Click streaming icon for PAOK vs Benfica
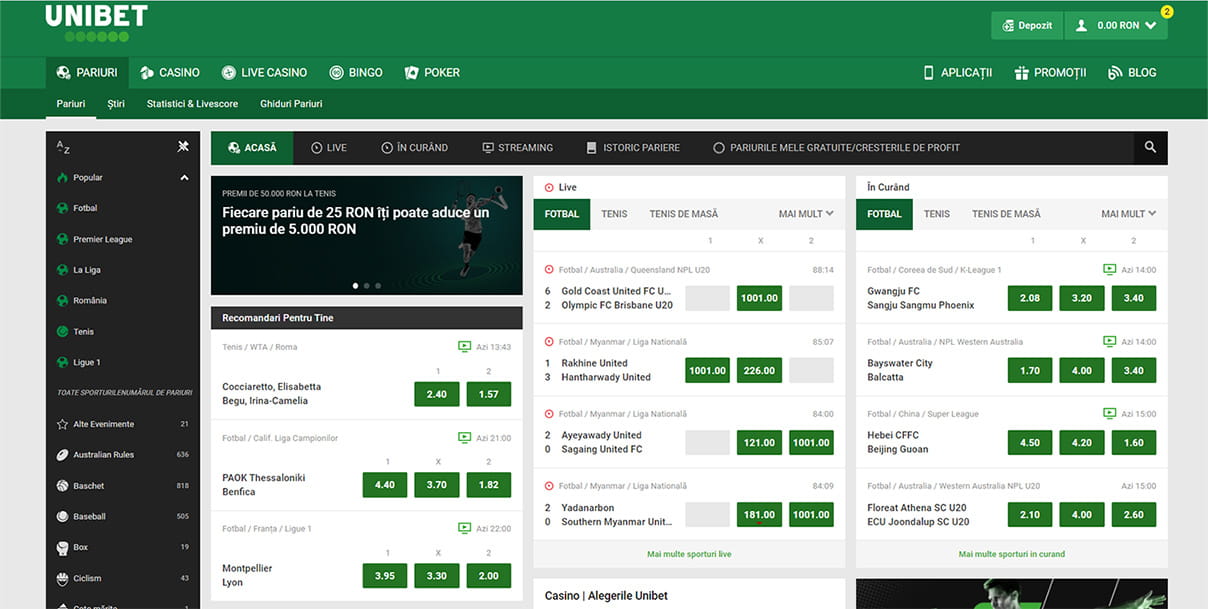The image size is (1208, 609). point(464,437)
